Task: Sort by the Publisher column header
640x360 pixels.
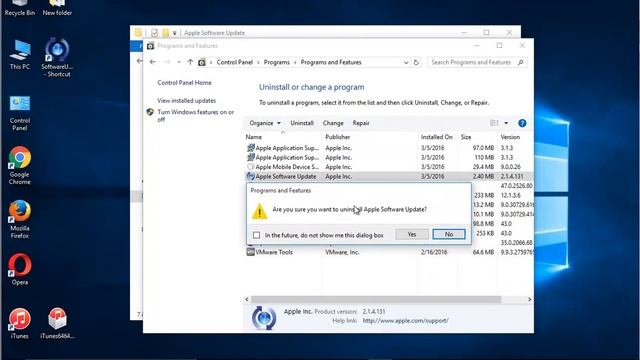Action: click(338, 137)
